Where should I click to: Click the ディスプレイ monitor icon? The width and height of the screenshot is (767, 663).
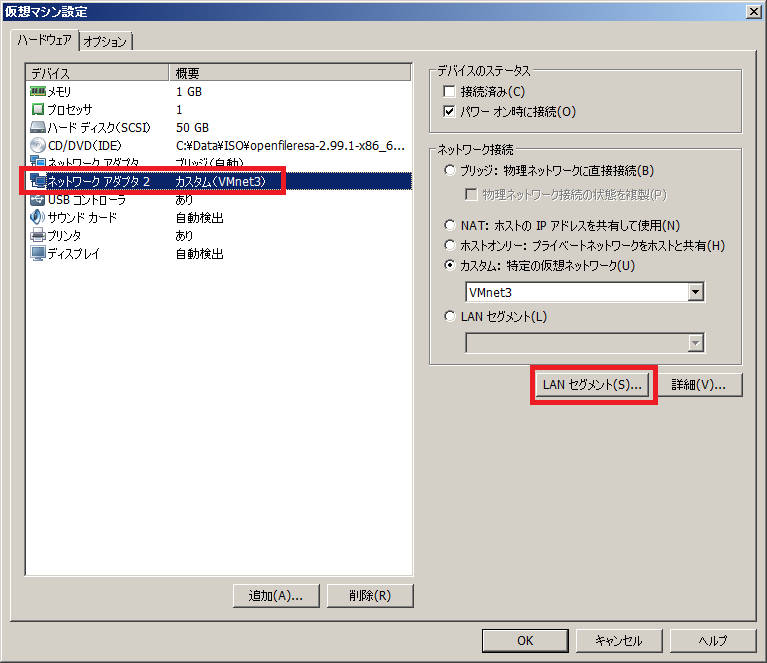pyautogui.click(x=38, y=253)
